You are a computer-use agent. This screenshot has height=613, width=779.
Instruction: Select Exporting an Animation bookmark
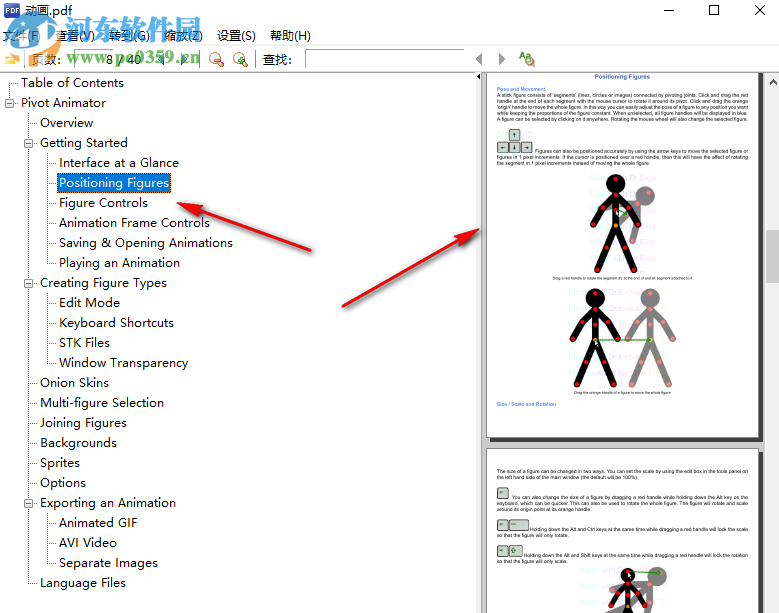pyautogui.click(x=108, y=503)
